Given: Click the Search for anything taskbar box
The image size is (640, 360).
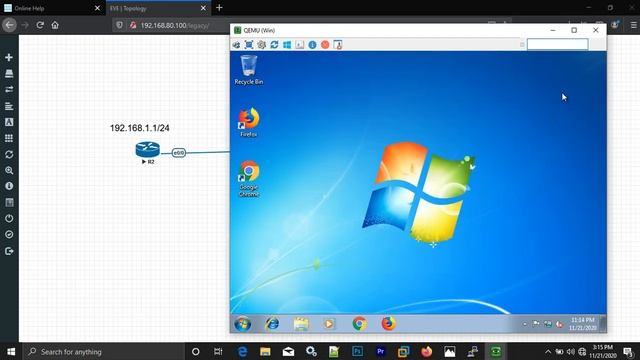Looking at the screenshot, I should coord(104,351).
